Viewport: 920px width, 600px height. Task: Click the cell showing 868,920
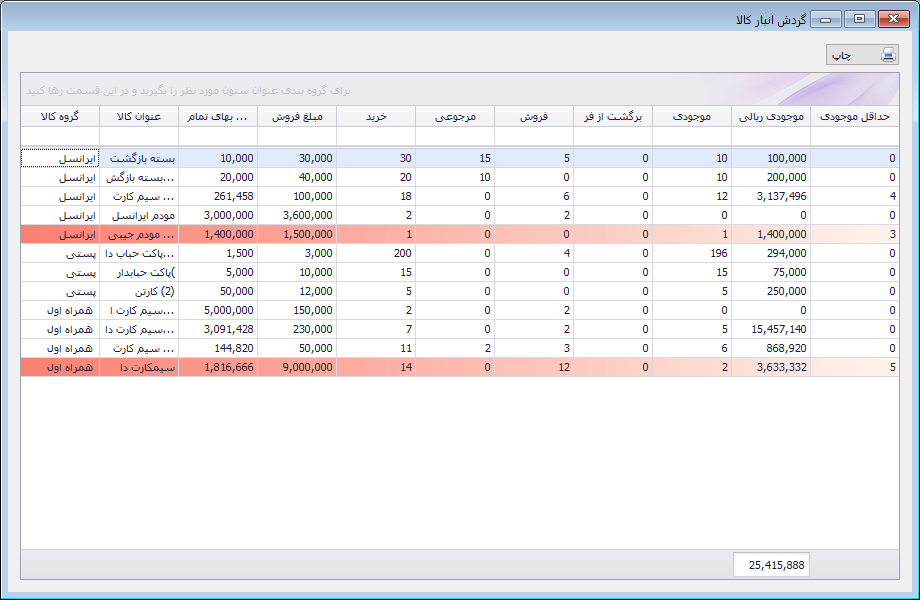(x=771, y=348)
